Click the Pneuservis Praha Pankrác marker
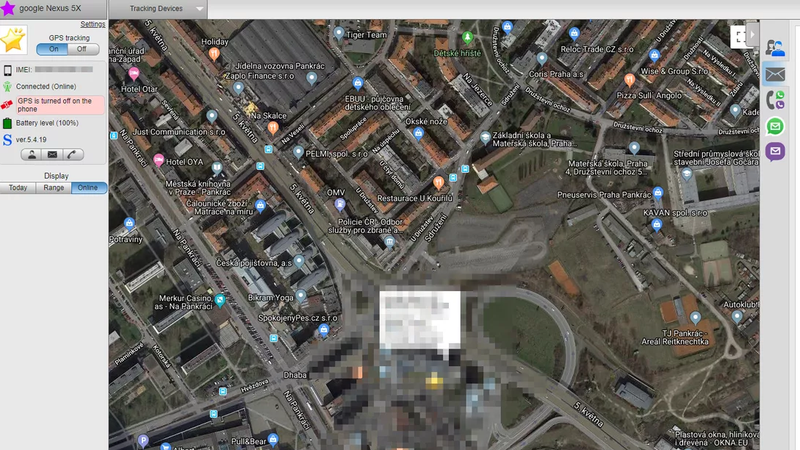The height and width of the screenshot is (450, 800). pyautogui.click(x=658, y=193)
